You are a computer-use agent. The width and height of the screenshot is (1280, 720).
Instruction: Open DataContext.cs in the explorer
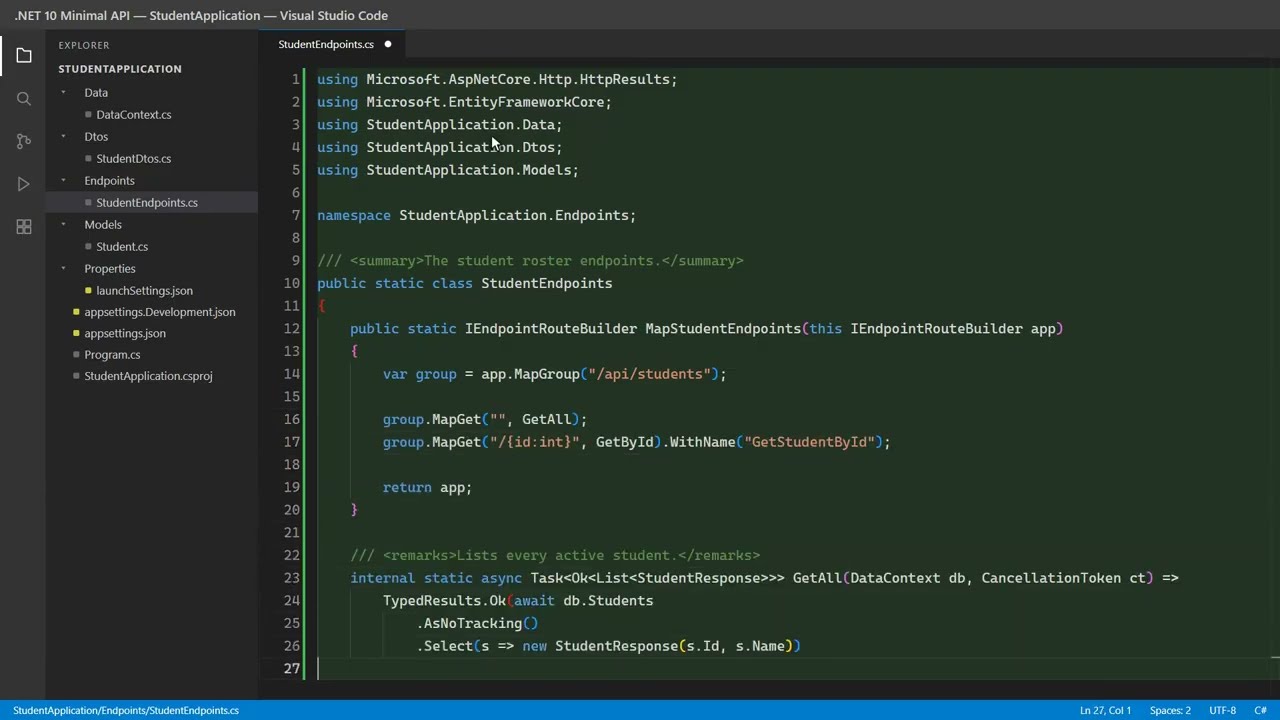[x=134, y=115]
